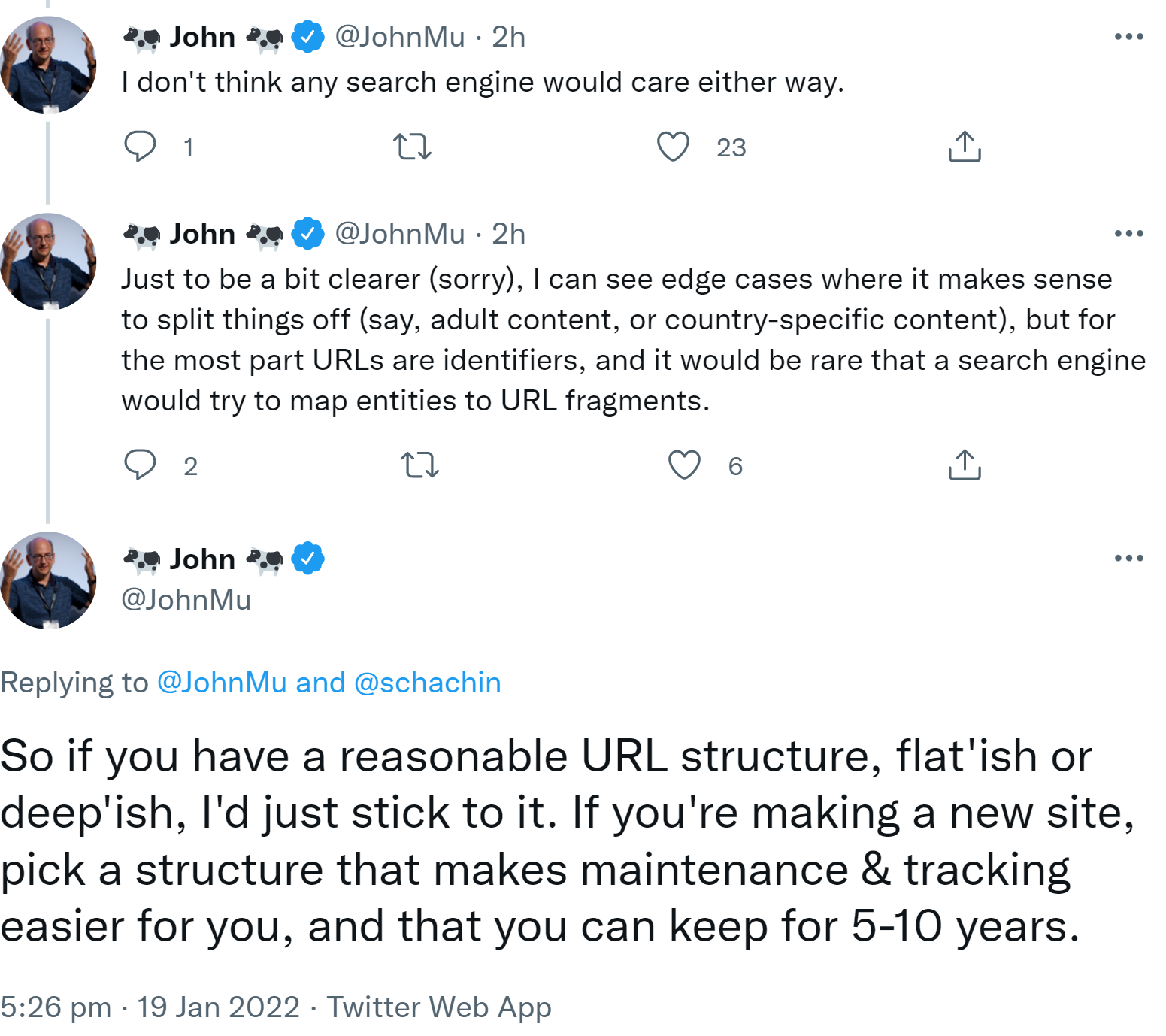Open more options for second tweet

pos(1128,233)
